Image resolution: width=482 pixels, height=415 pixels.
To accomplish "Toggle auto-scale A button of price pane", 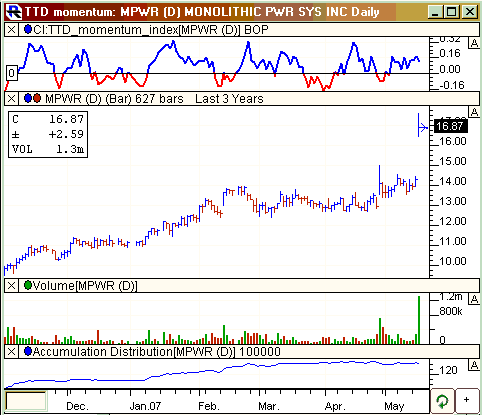I will pos(474,112).
